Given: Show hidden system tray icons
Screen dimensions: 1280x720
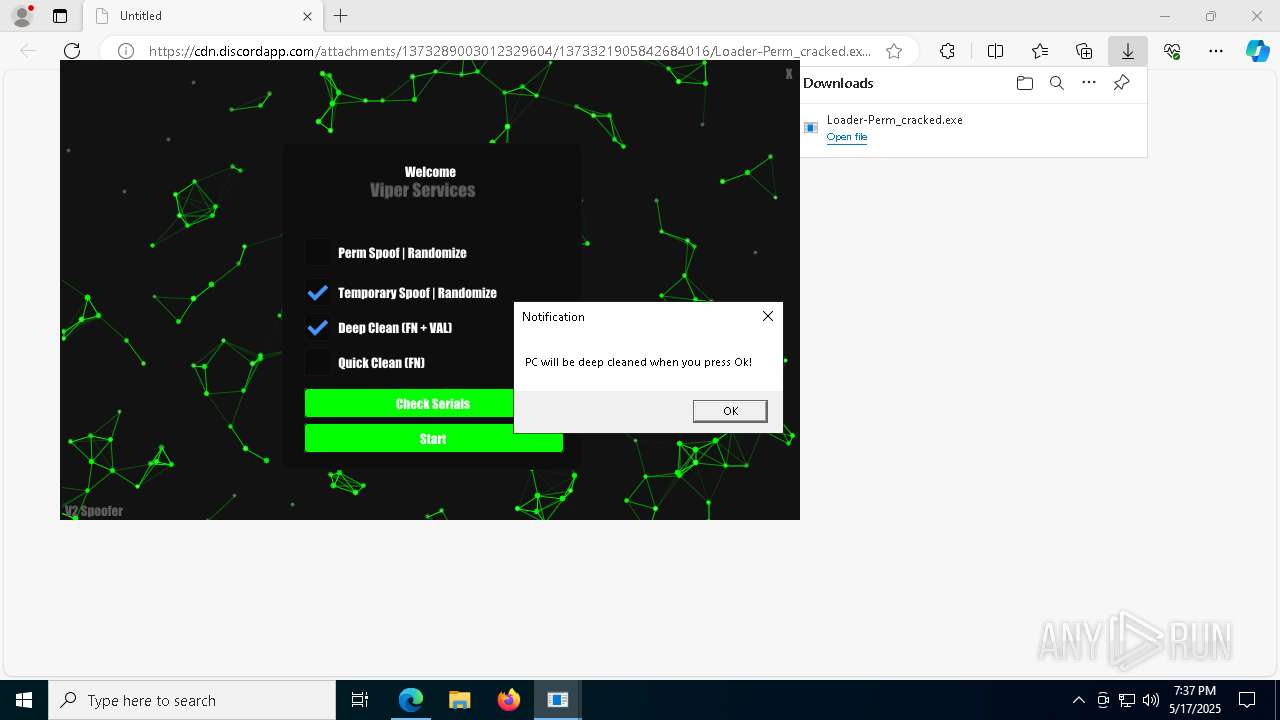Looking at the screenshot, I should [x=1078, y=700].
